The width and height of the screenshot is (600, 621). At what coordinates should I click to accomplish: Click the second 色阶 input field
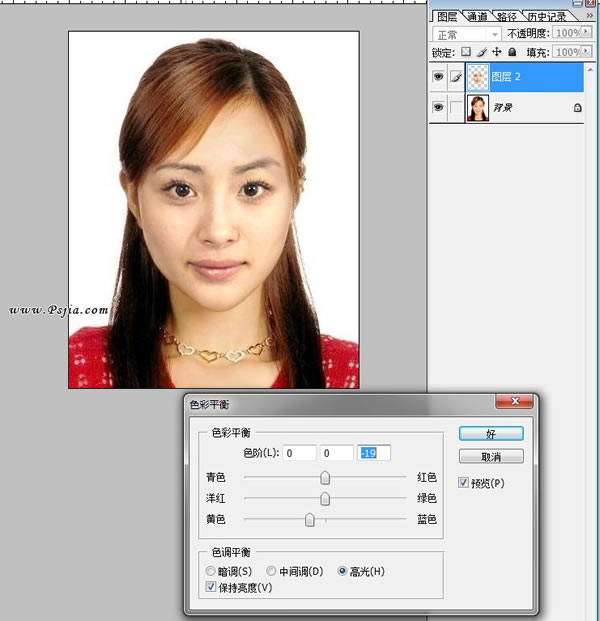336,453
